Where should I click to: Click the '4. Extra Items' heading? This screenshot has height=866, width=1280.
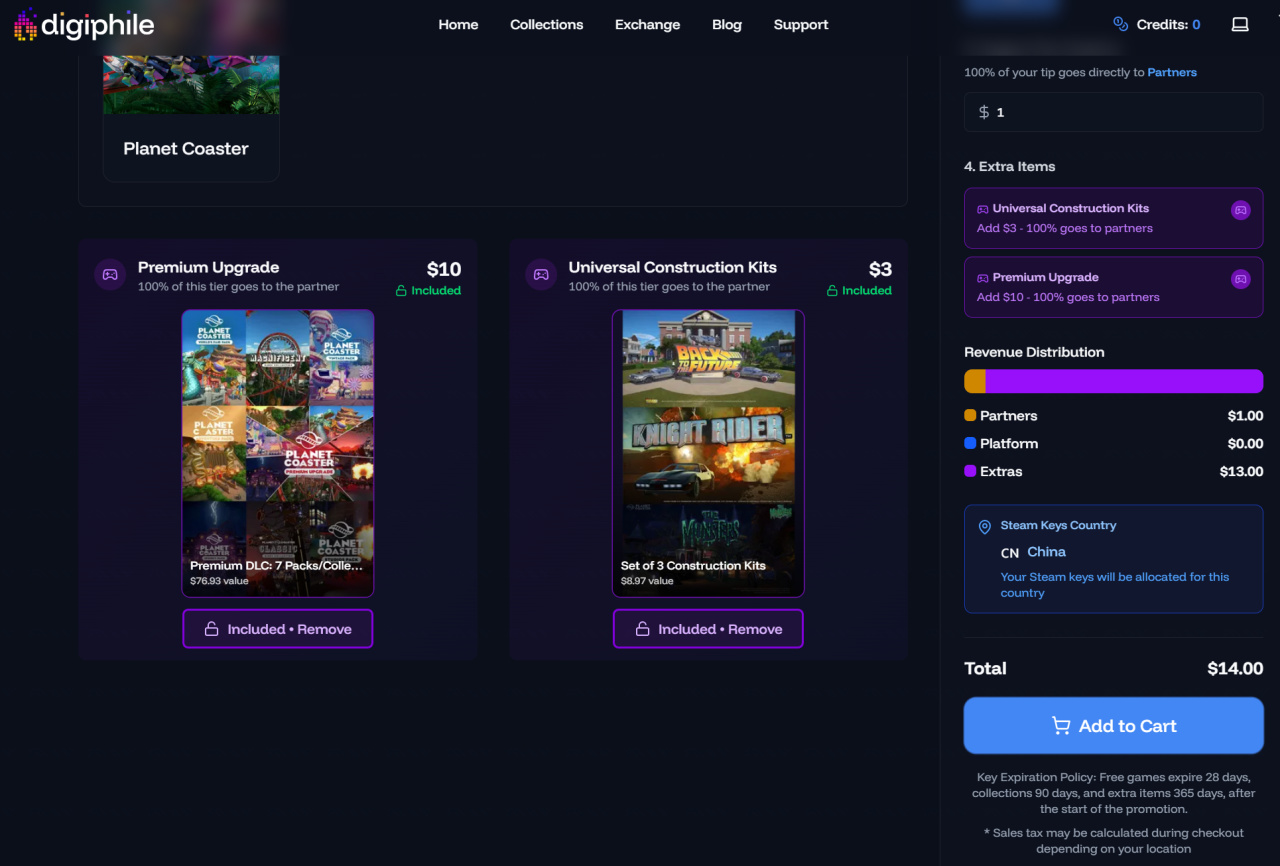(1009, 167)
